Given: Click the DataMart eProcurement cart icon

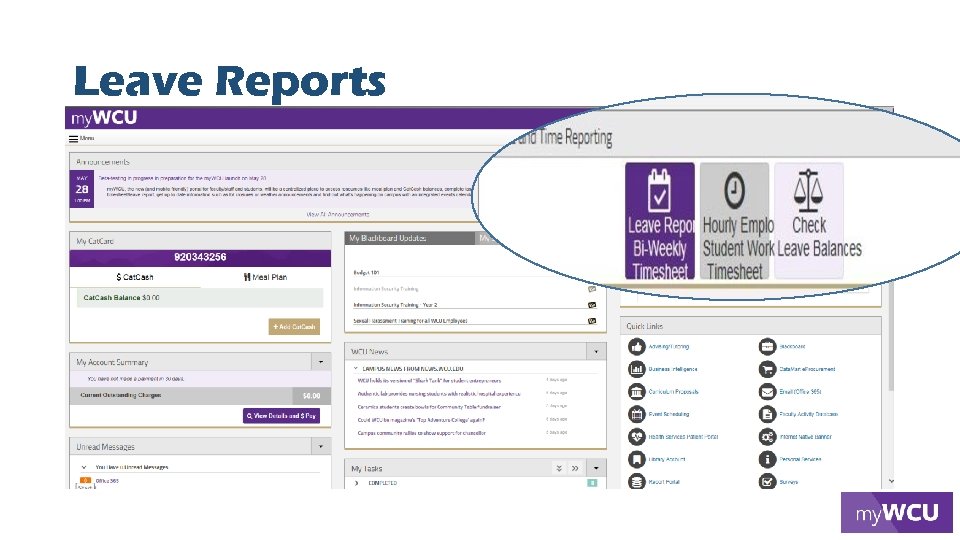Looking at the screenshot, I should 767,369.
